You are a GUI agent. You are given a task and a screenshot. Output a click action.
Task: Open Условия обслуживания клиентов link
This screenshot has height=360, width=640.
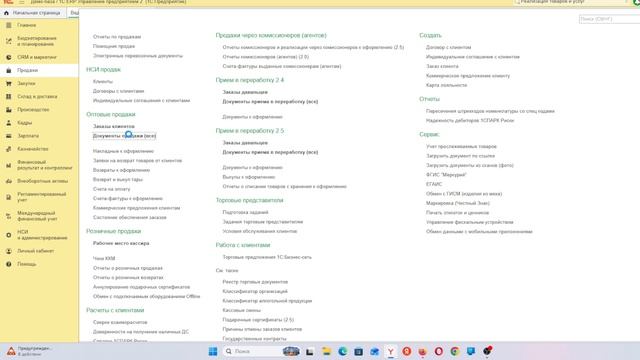tap(260, 231)
